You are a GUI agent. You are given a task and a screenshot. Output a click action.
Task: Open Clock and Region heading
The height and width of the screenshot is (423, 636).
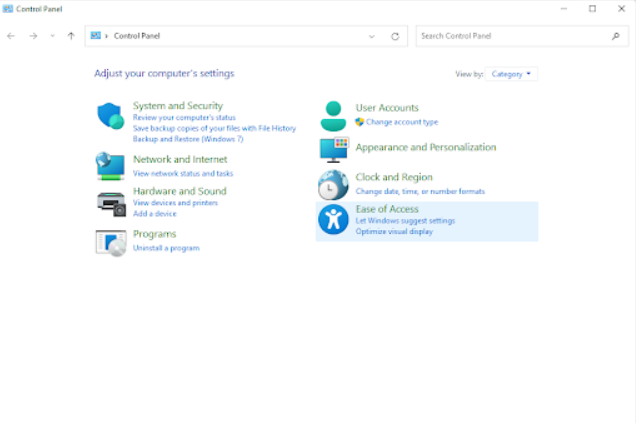point(394,177)
